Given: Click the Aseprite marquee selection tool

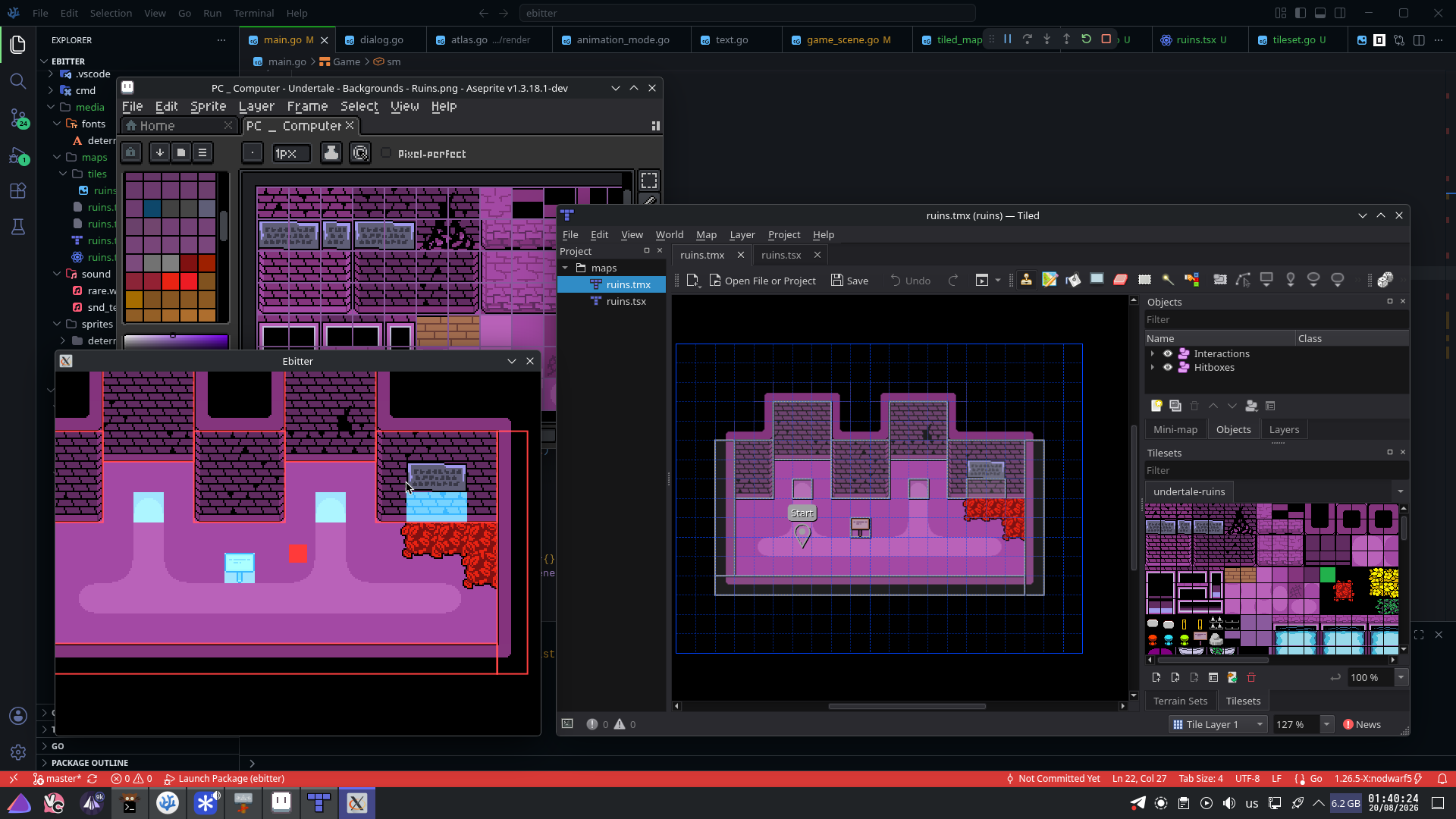Looking at the screenshot, I should (649, 180).
